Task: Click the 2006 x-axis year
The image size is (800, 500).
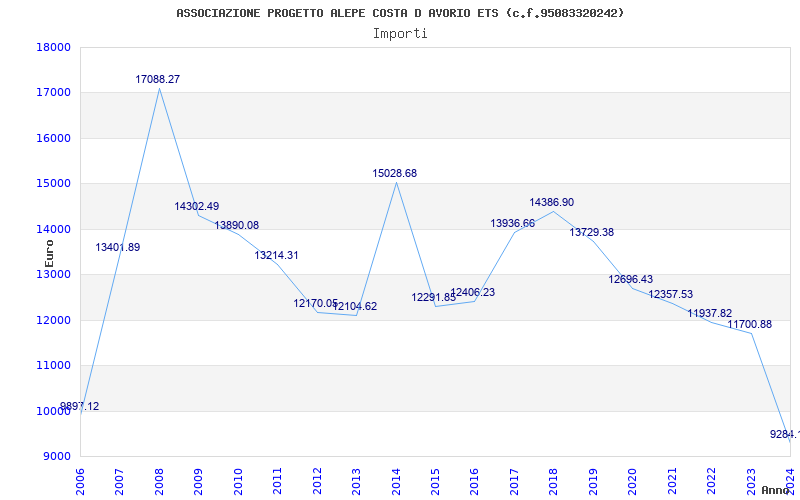Action: (80, 482)
